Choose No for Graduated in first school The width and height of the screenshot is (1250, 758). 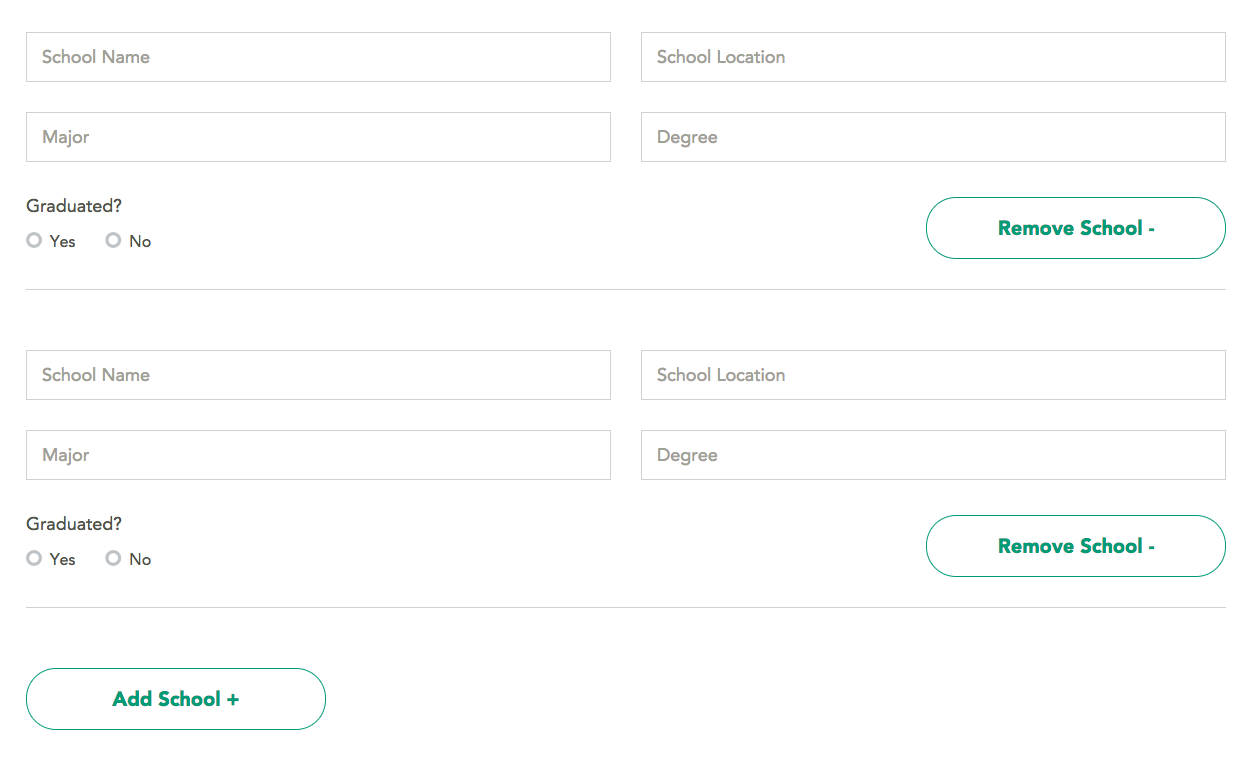[x=113, y=240]
